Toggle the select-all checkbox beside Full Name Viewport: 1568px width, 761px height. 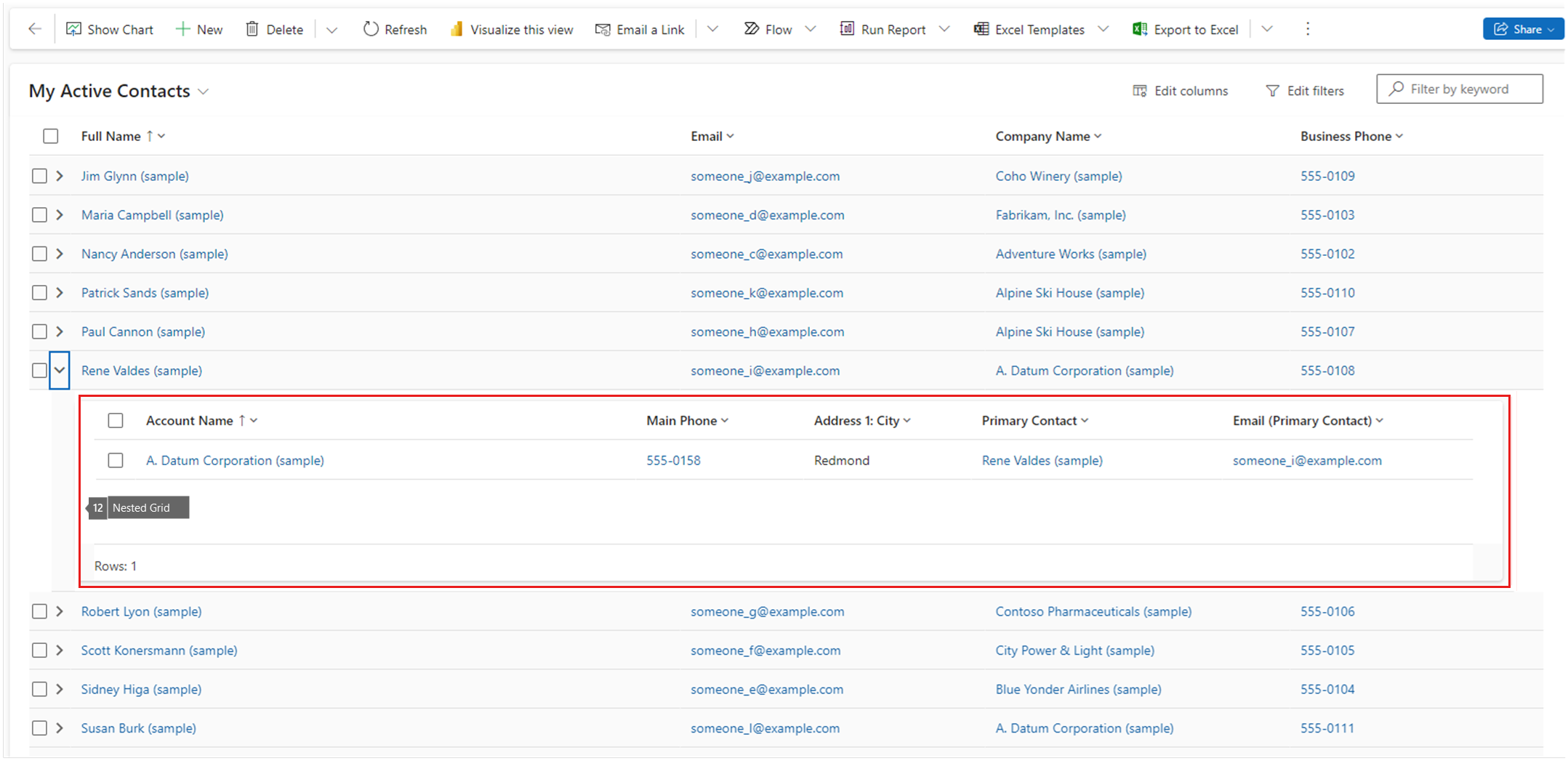point(51,136)
